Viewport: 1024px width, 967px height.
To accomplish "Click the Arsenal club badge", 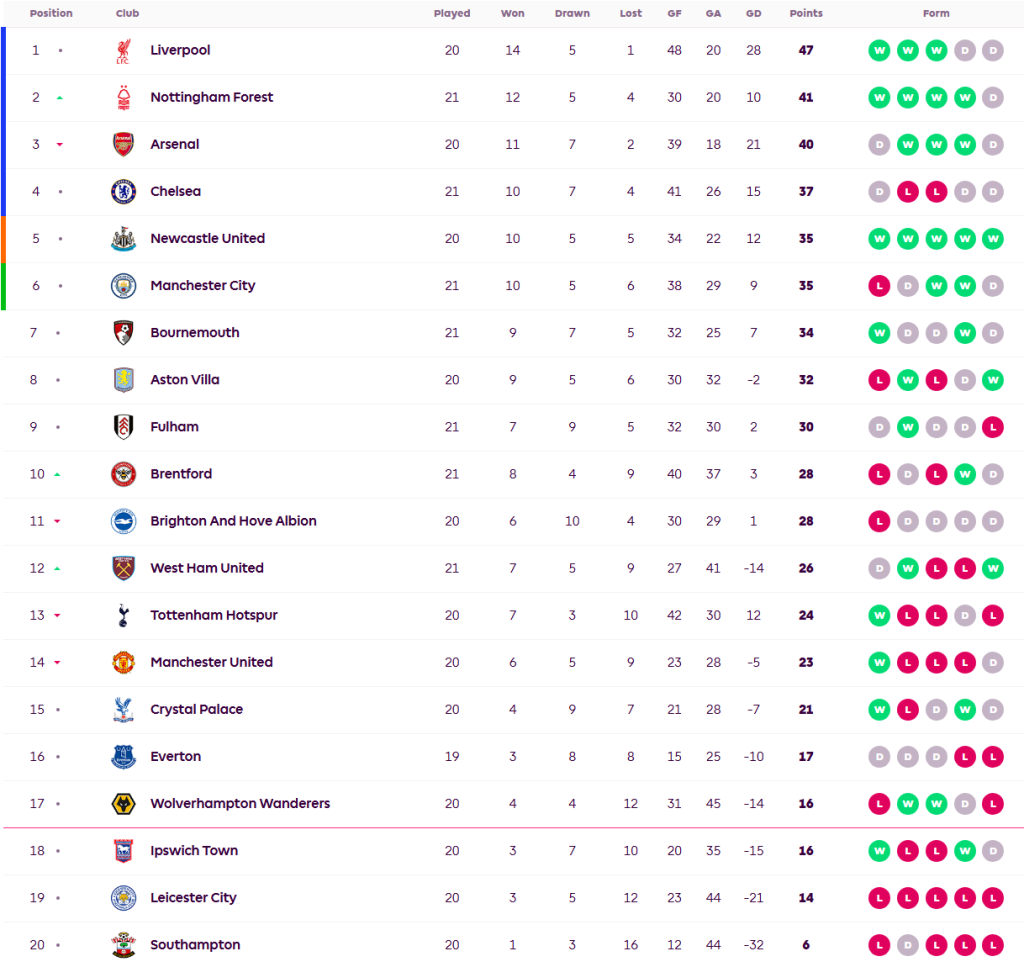I will (123, 145).
